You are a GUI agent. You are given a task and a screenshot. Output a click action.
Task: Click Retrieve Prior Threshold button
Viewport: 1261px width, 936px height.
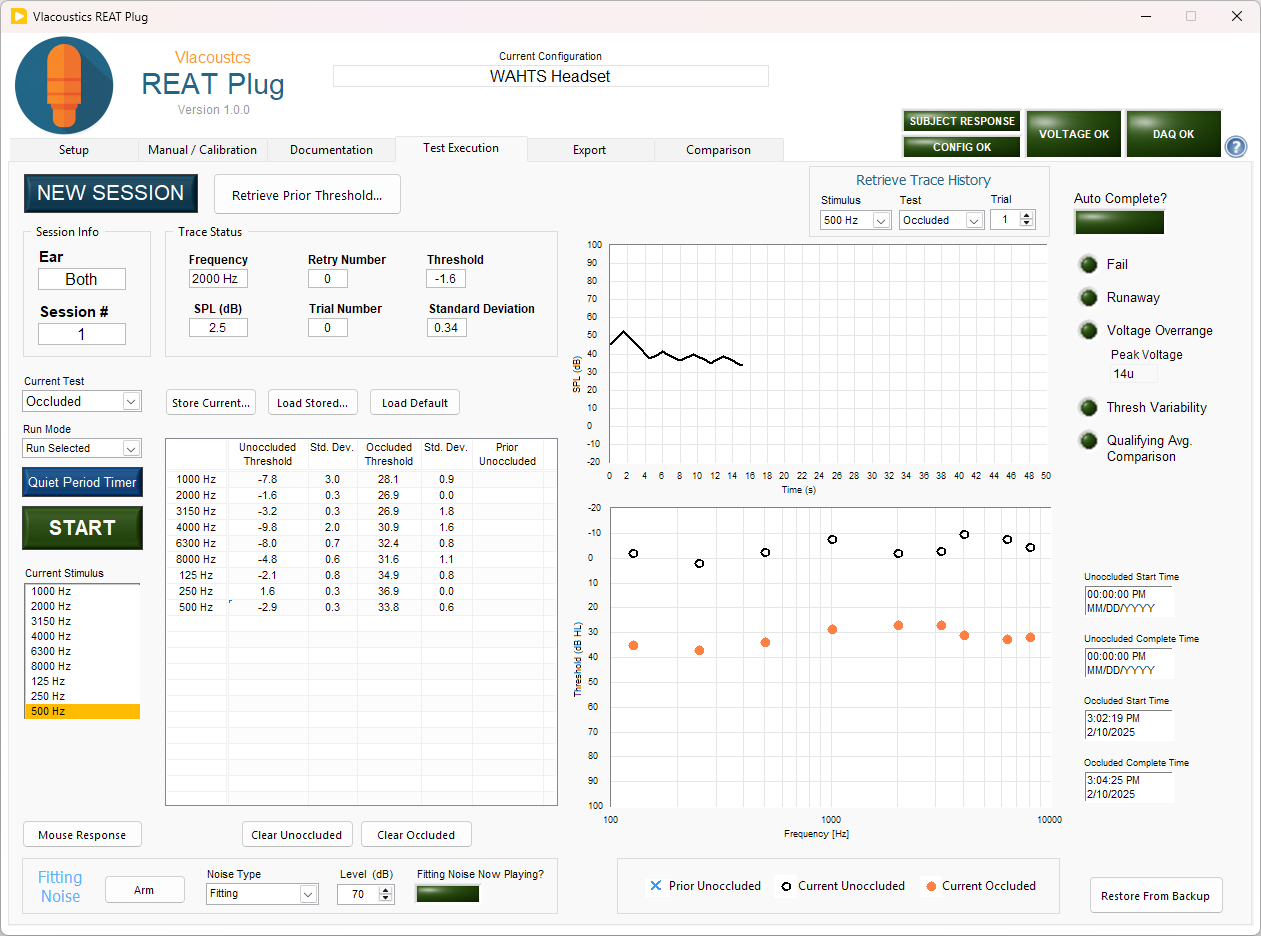pos(307,195)
